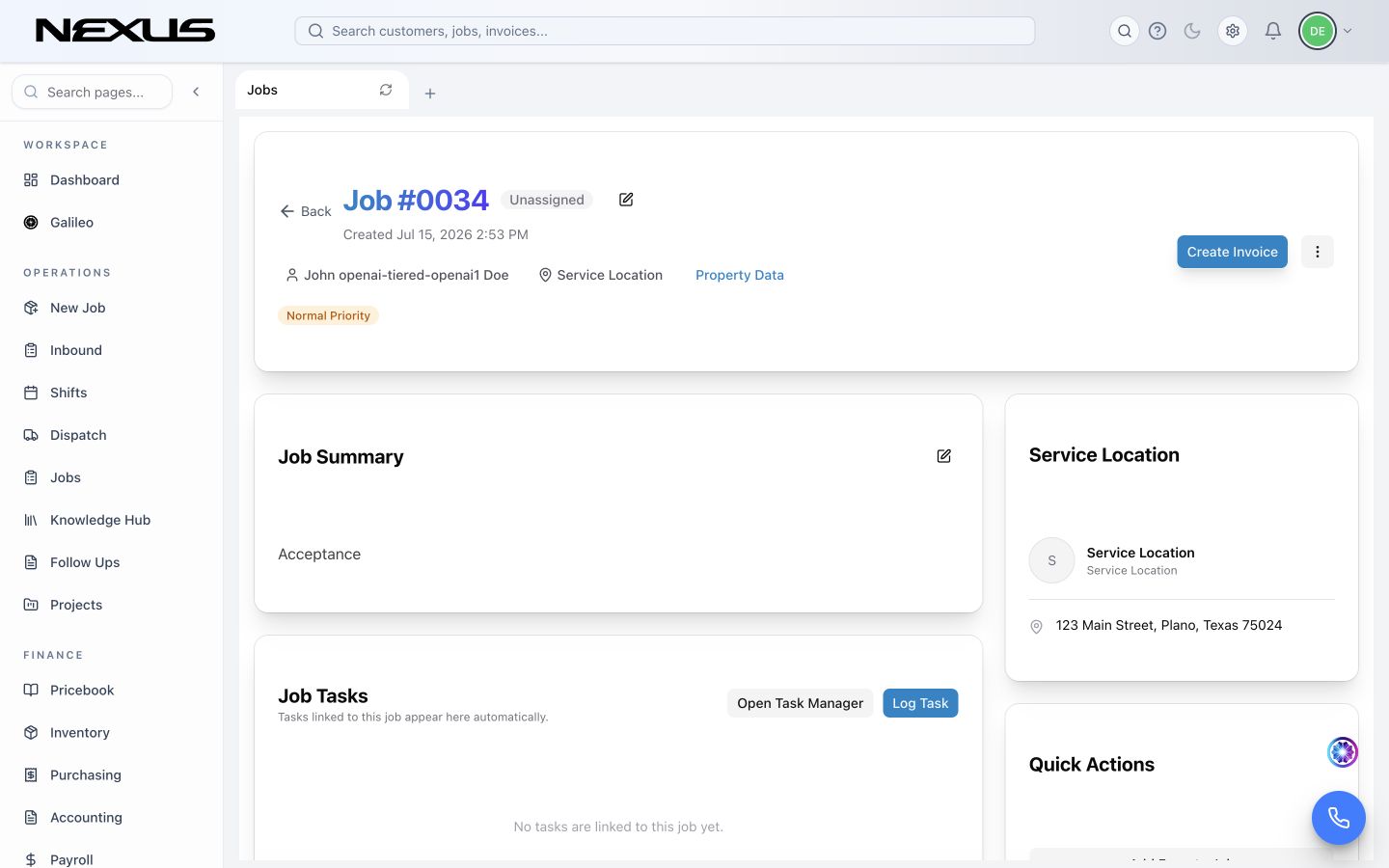Open the settings gear icon
This screenshot has height=868, width=1389.
point(1233,31)
